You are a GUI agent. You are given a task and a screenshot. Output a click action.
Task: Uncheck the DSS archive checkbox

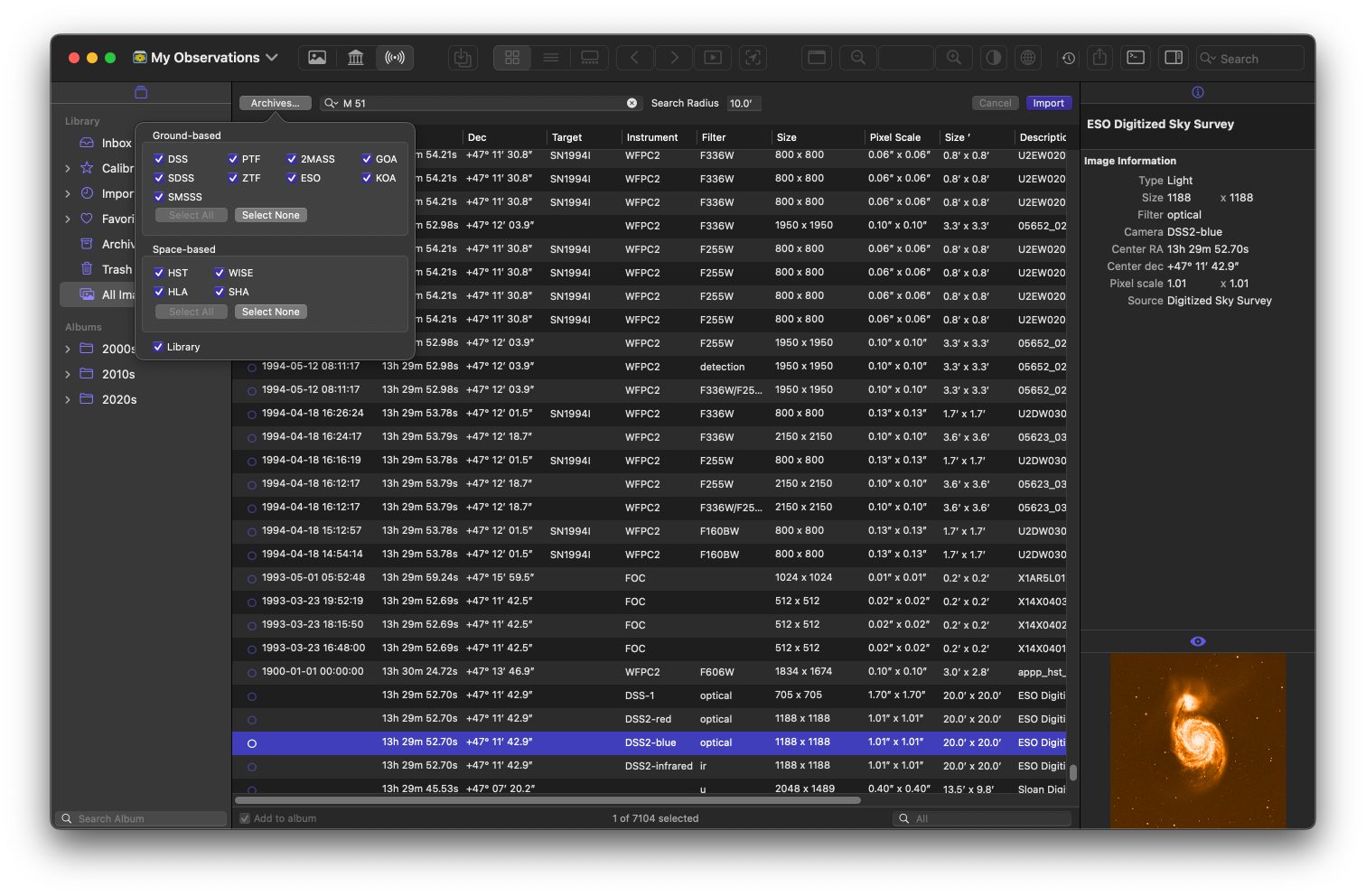159,159
